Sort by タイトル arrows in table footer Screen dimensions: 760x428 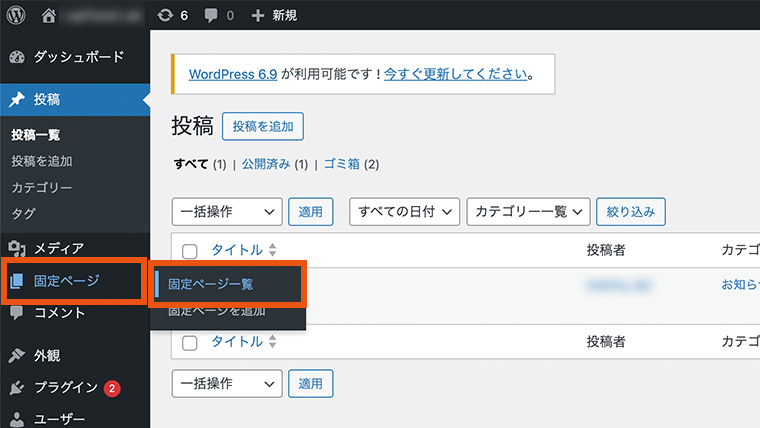272,341
